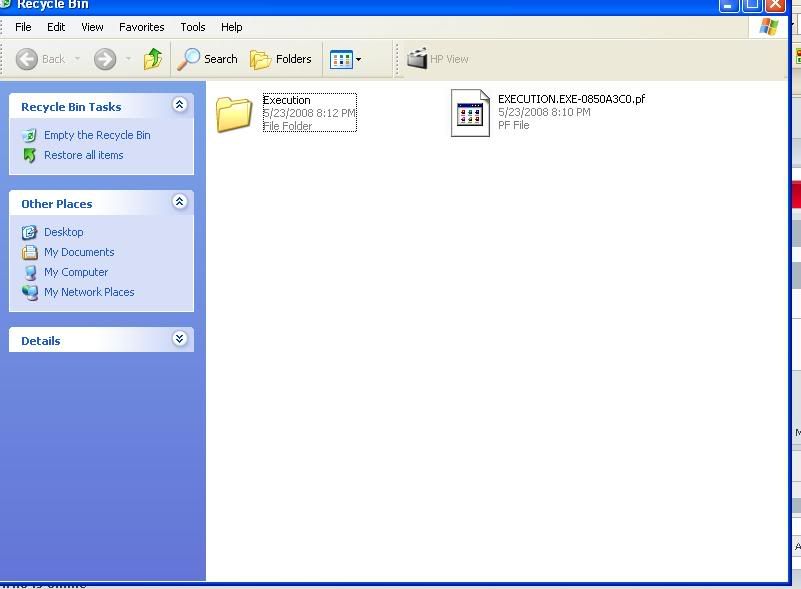Select the EXECUTION.EXE-0850A3C0.pf file icon
This screenshot has height=589, width=801.
[470, 113]
